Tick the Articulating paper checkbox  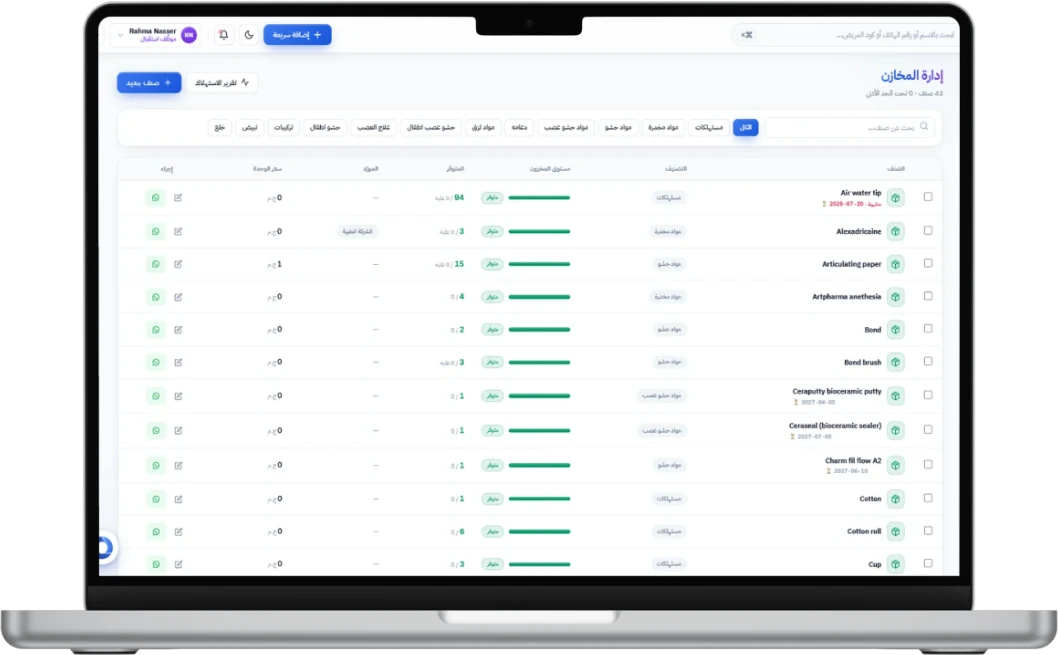click(928, 263)
